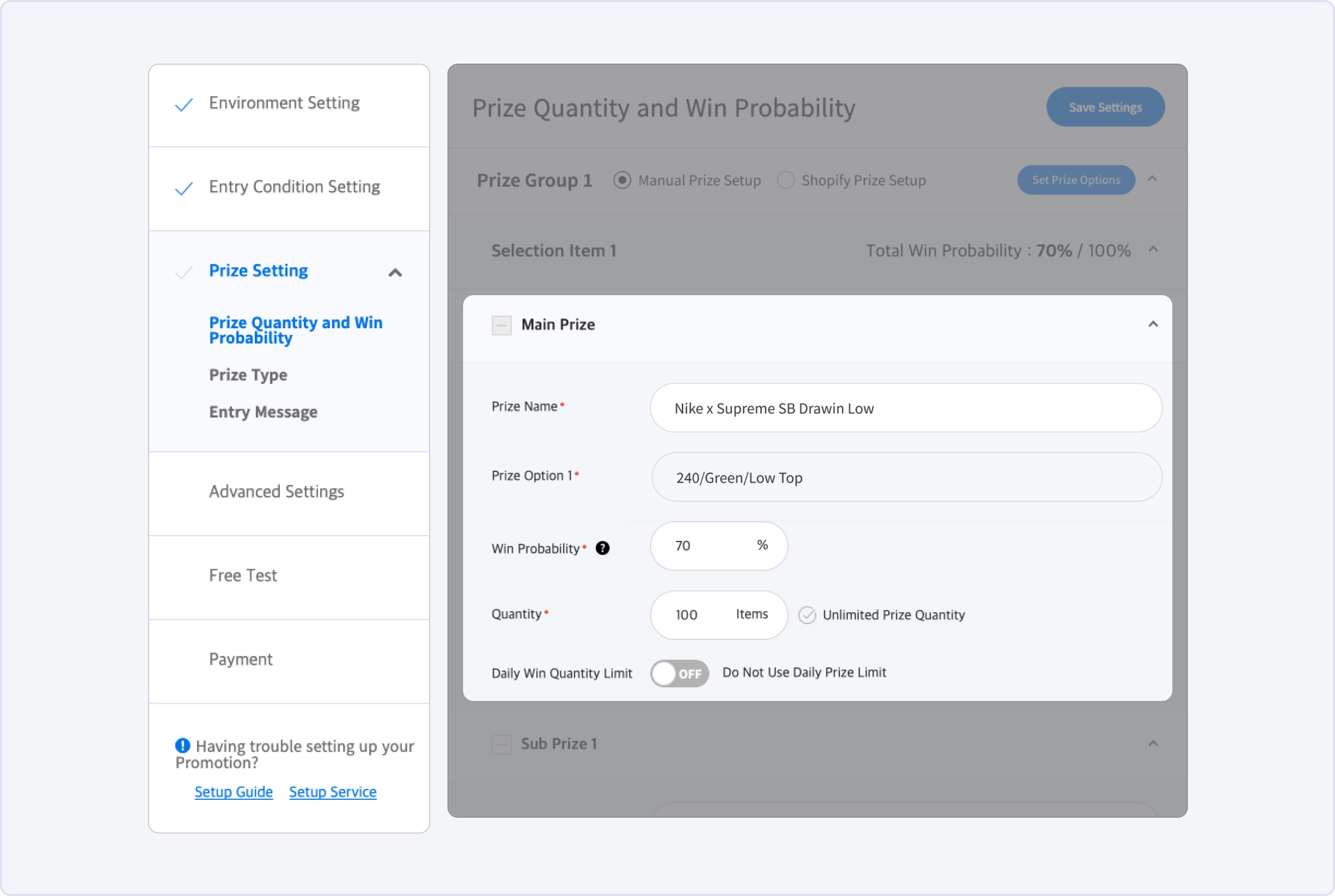Select Manual Prize Setup radio button
Image resolution: width=1335 pixels, height=896 pixels.
point(622,180)
